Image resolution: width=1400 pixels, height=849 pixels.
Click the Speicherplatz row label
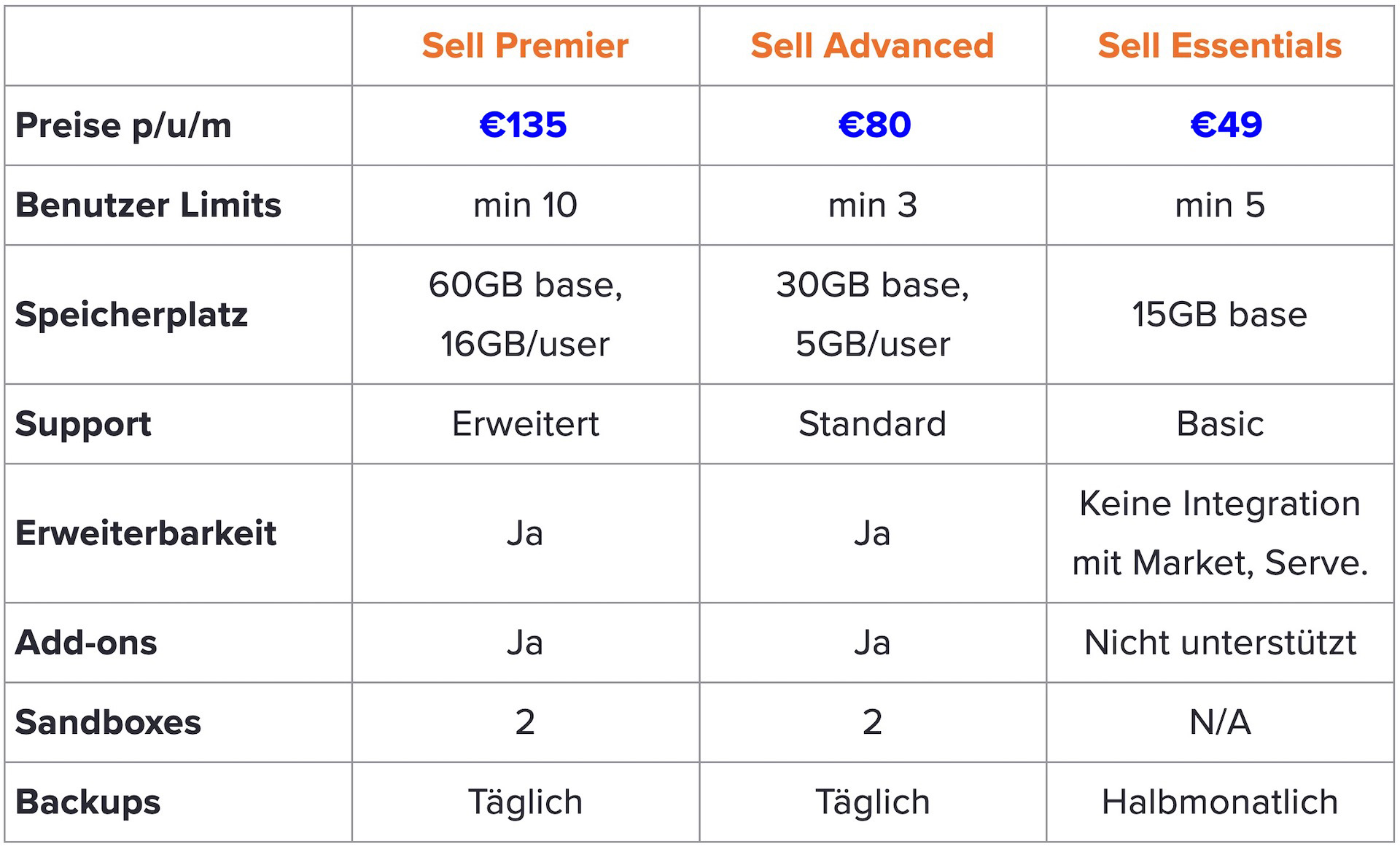click(x=131, y=315)
